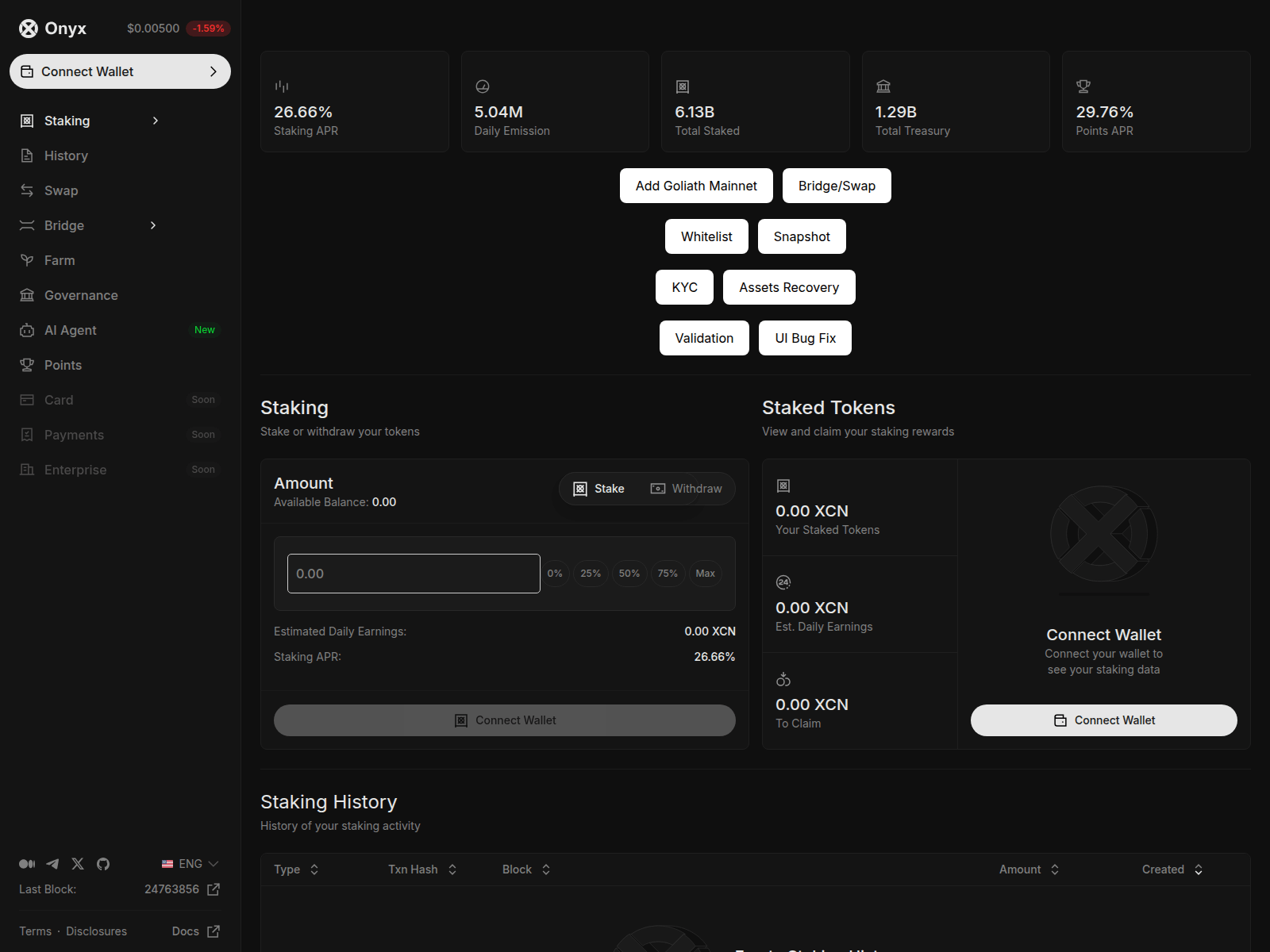Click the Points trophy icon in sidebar
This screenshot has height=952, width=1270.
27,365
